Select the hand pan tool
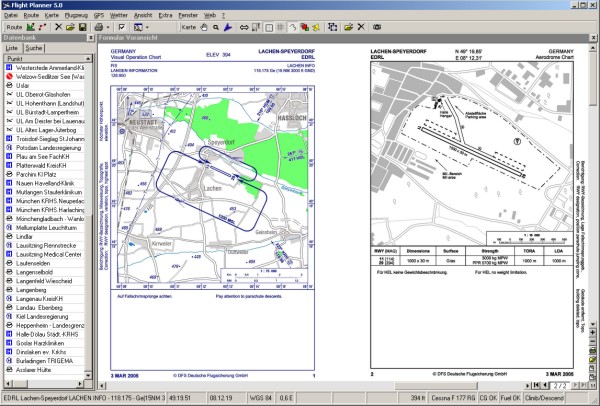 click(204, 27)
